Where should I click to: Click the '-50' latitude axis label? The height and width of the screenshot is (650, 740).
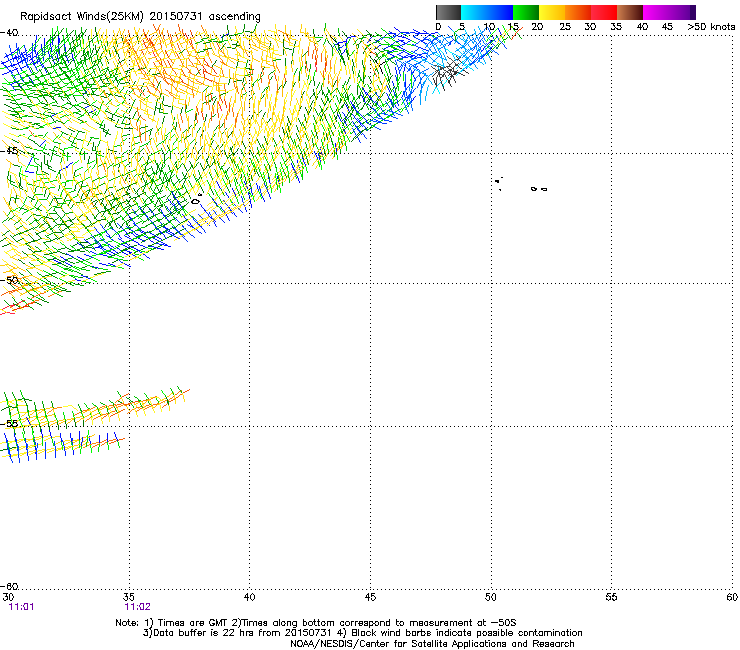click(x=9, y=280)
